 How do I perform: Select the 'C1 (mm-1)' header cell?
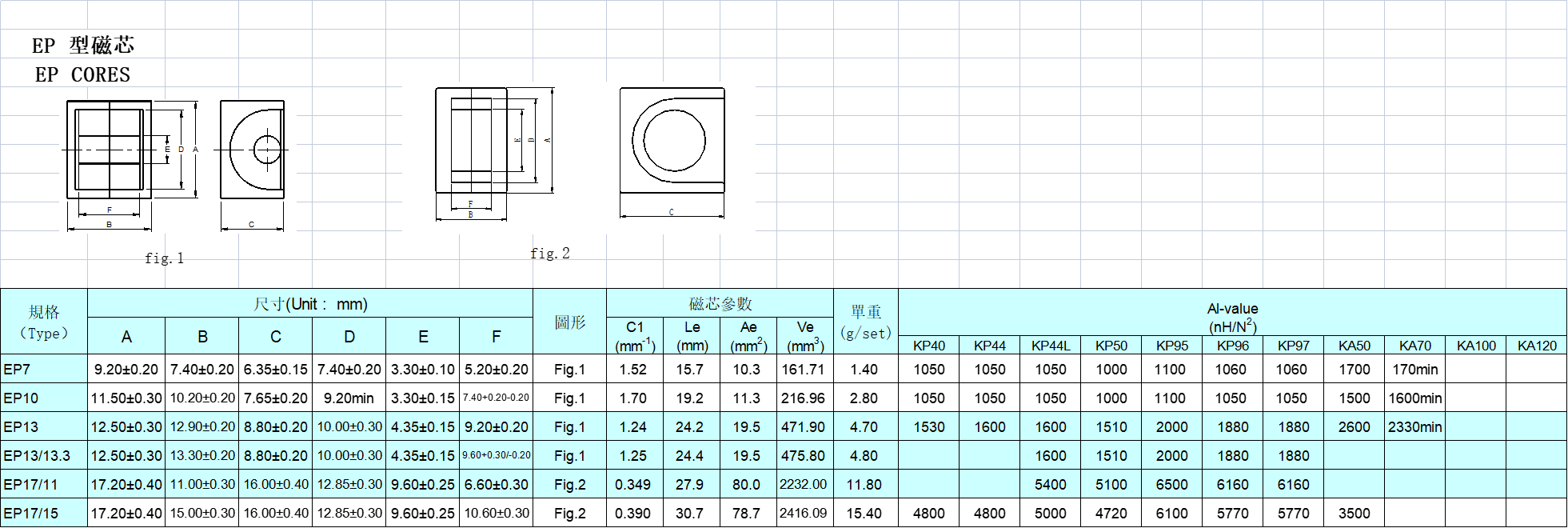(x=635, y=336)
